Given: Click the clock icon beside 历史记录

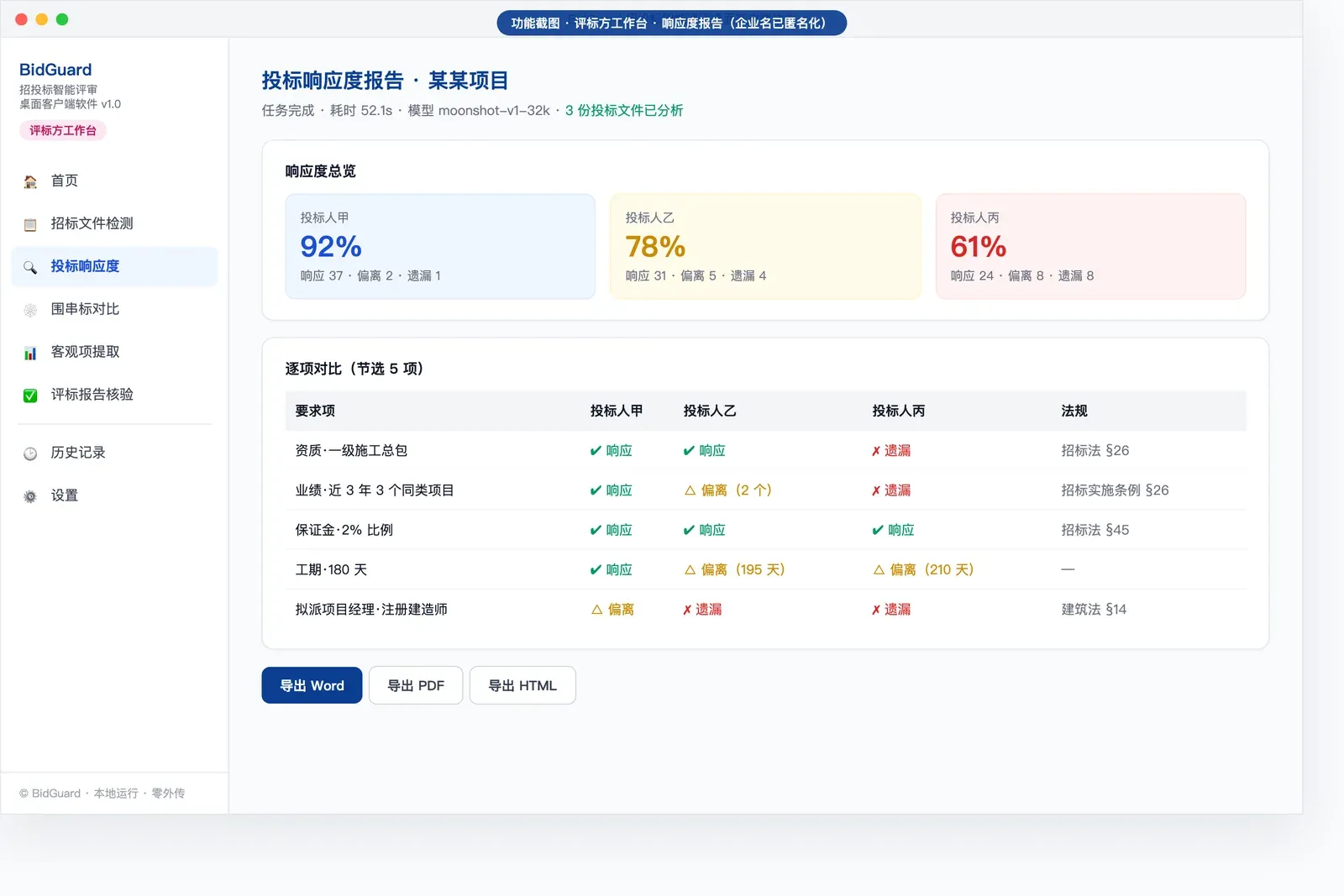Looking at the screenshot, I should point(30,453).
